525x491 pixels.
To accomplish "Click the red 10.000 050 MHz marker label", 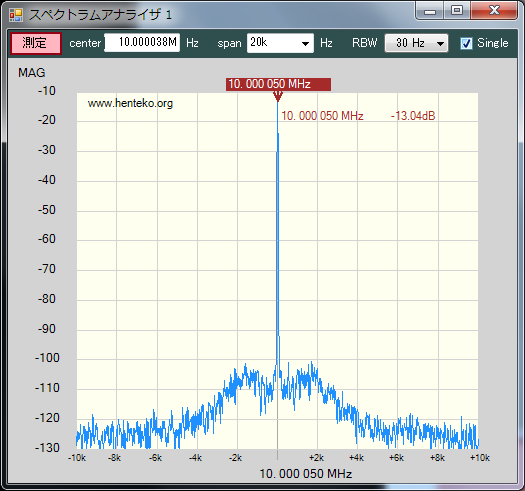I will [278, 84].
